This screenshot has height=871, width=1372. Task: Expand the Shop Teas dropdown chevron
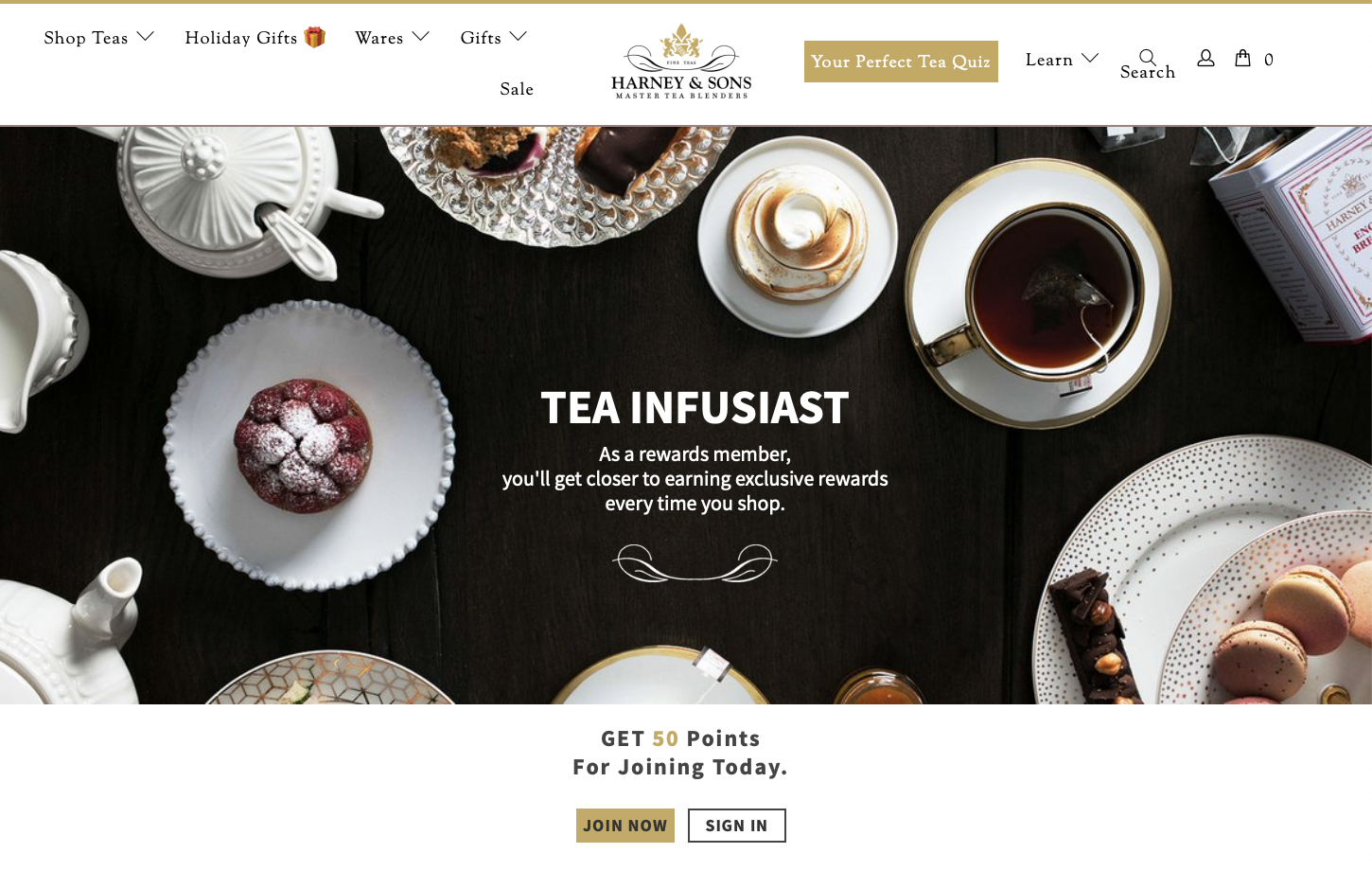click(145, 37)
